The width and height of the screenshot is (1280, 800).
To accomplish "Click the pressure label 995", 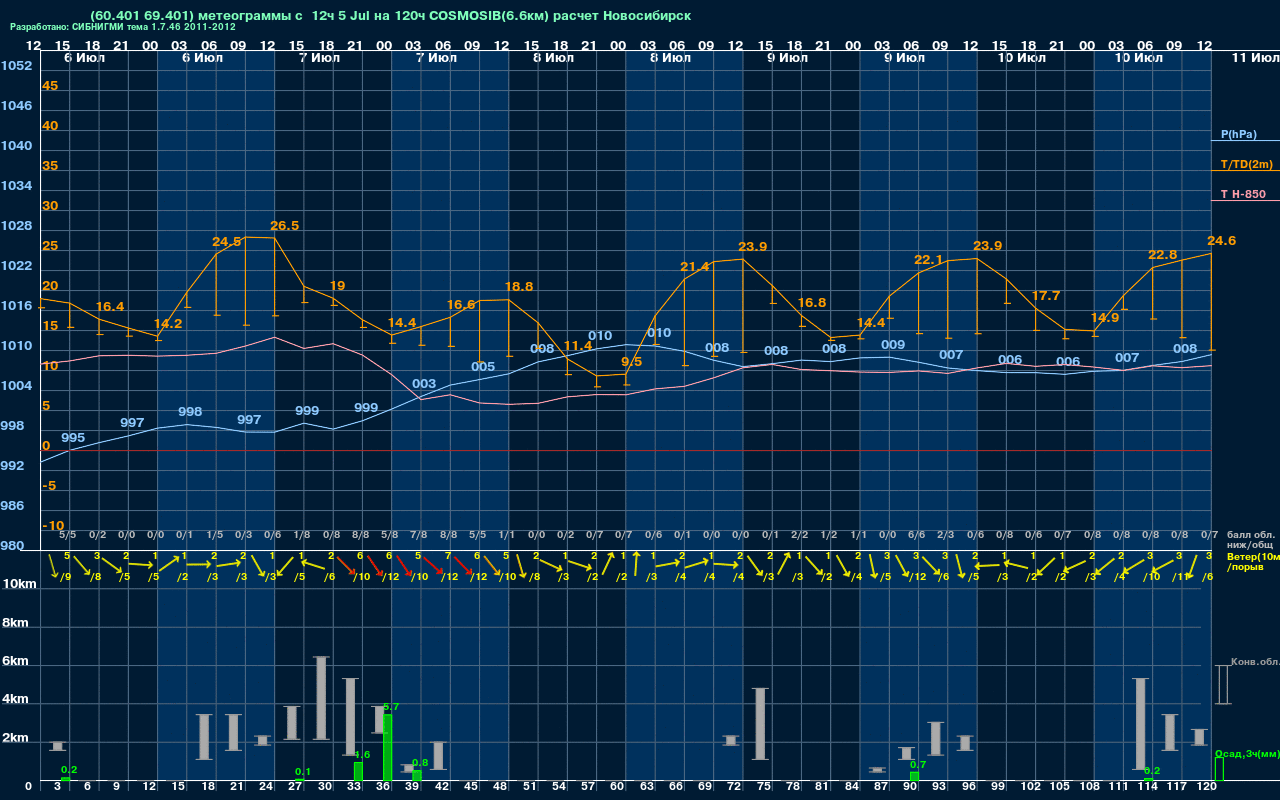I will click(73, 438).
